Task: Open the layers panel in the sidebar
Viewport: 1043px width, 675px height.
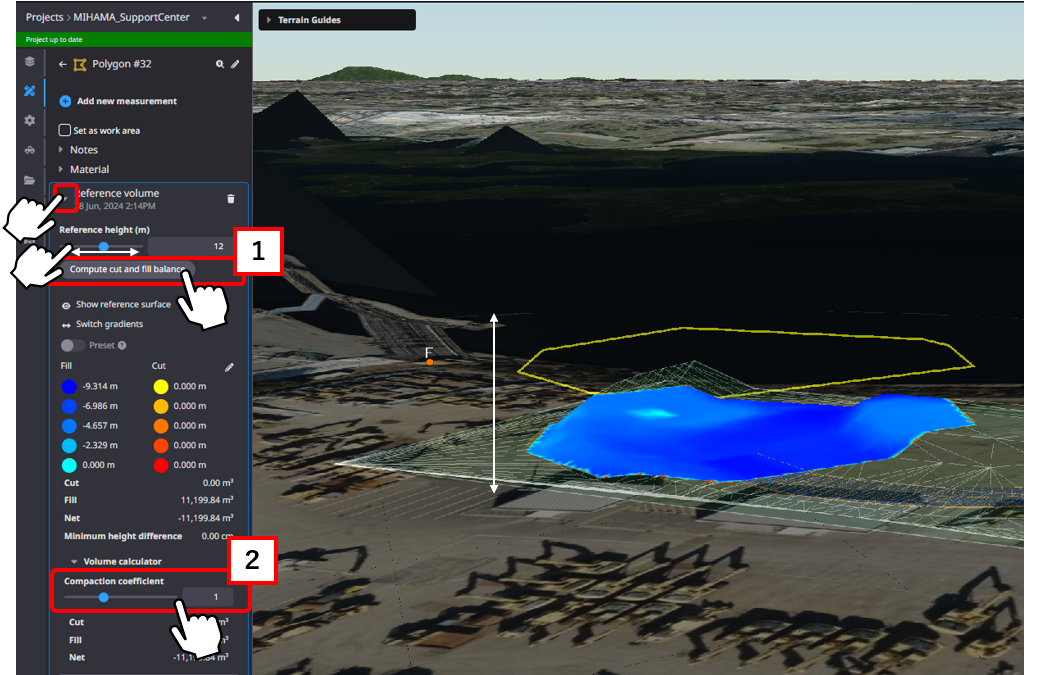Action: click(x=30, y=62)
